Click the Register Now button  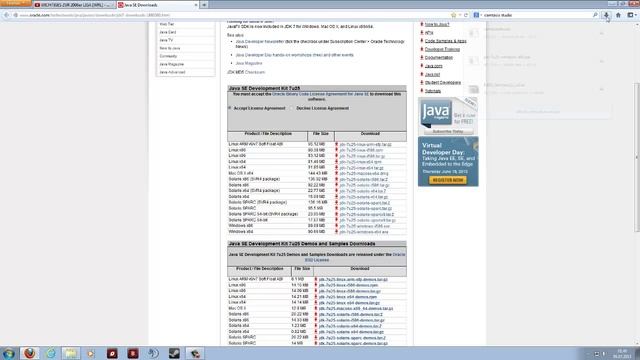(x=448, y=180)
